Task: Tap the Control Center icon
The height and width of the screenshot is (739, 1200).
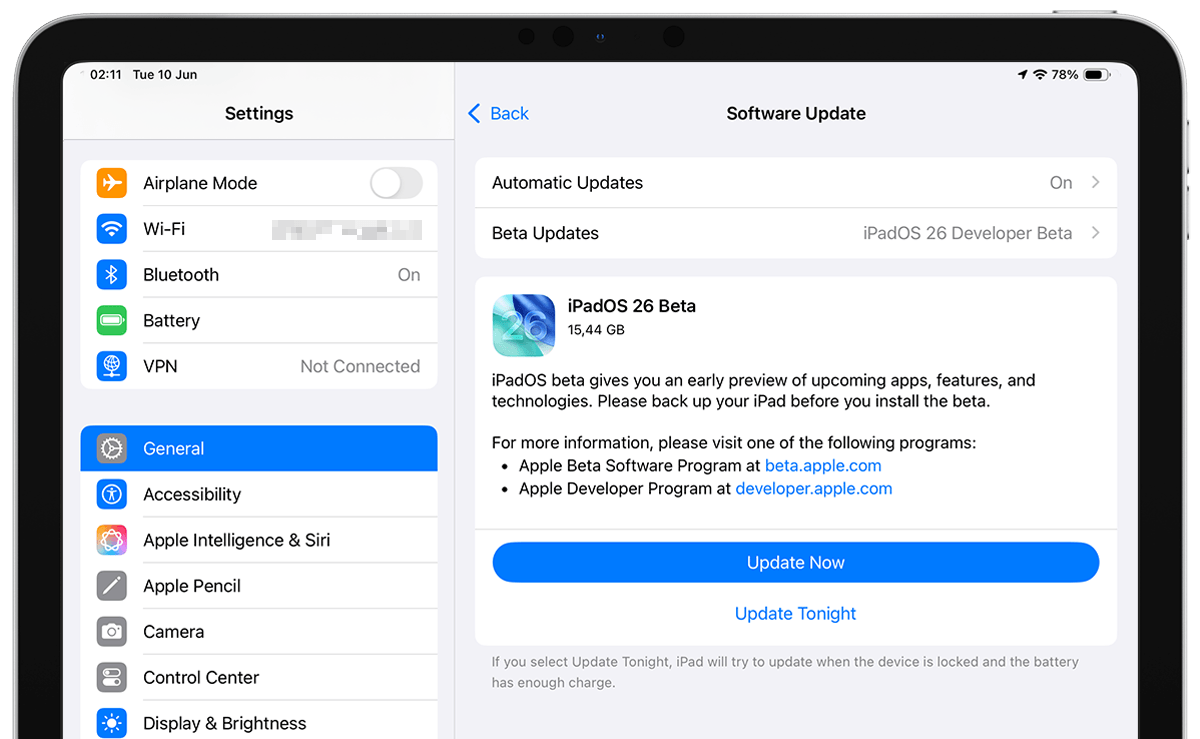Action: click(x=112, y=677)
